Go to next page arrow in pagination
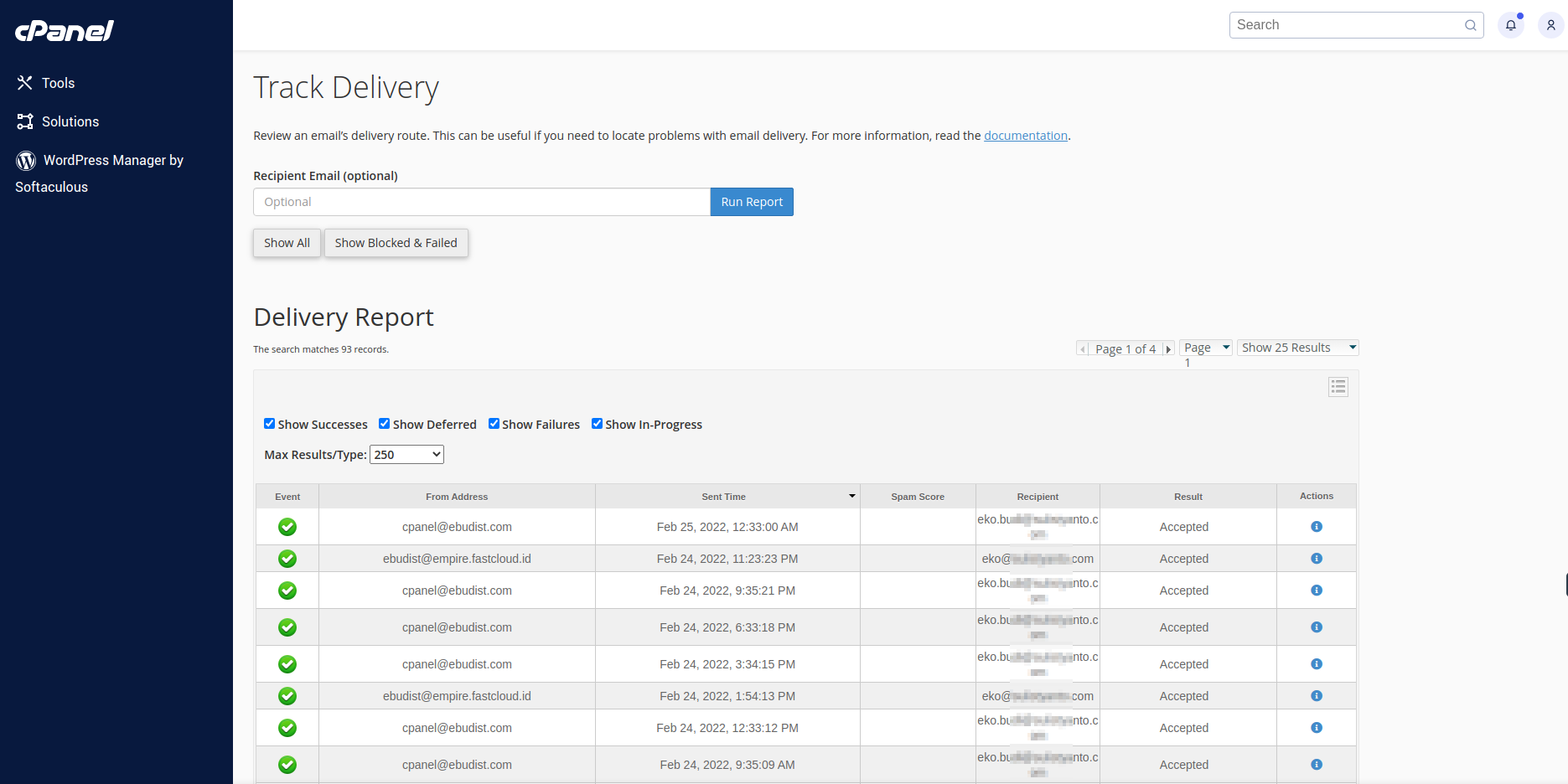The width and height of the screenshot is (1568, 784). [1168, 349]
